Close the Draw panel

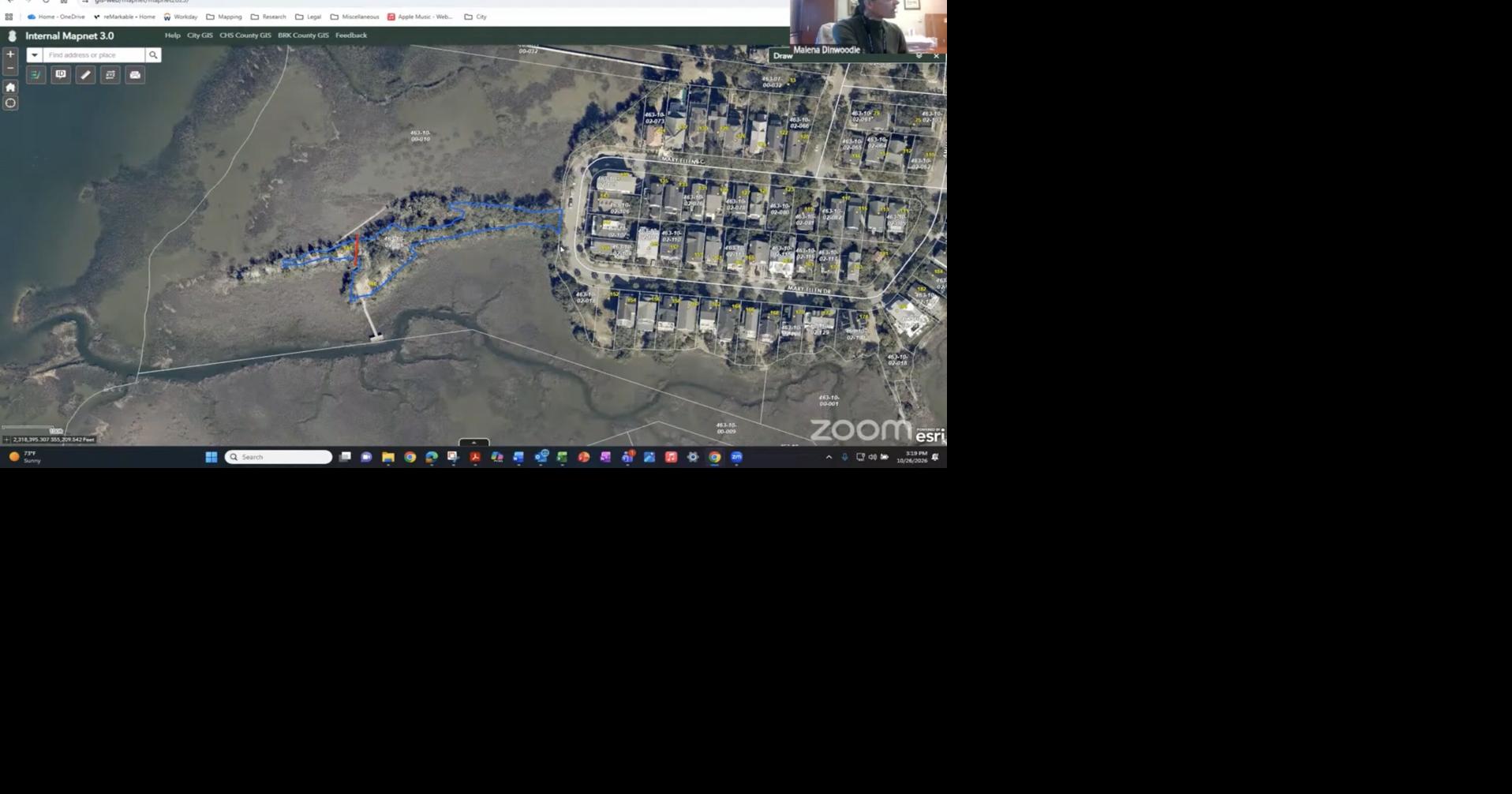tap(937, 56)
